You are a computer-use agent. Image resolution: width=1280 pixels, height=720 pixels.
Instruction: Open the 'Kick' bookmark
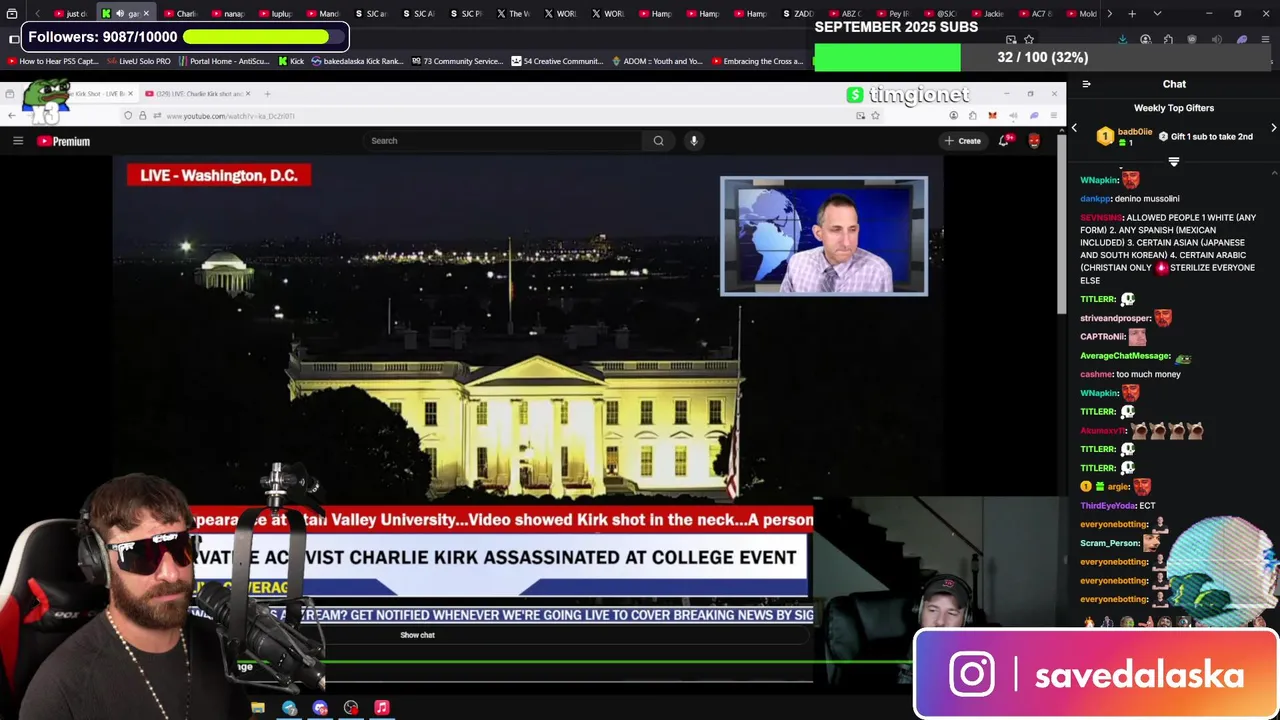tap(291, 61)
